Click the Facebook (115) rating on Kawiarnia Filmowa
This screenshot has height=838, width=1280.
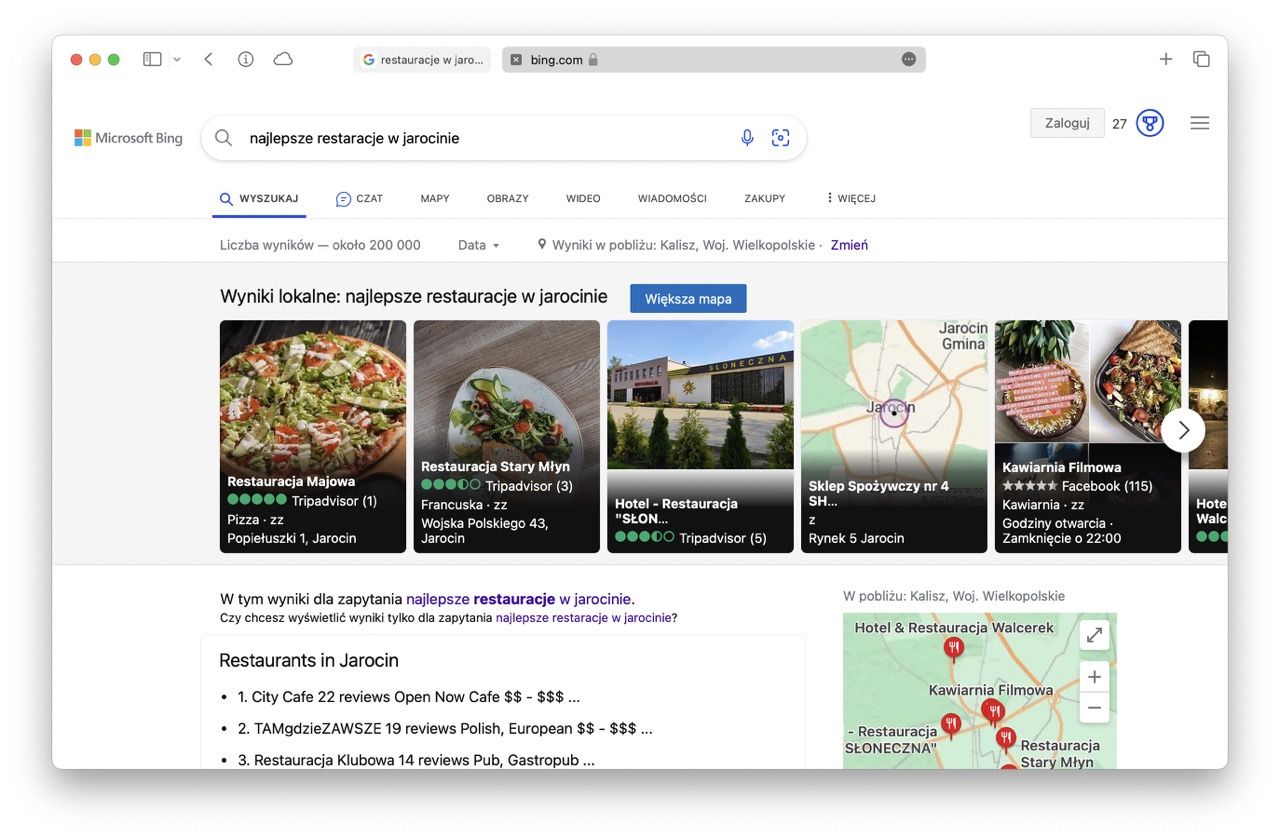pyautogui.click(x=1077, y=486)
